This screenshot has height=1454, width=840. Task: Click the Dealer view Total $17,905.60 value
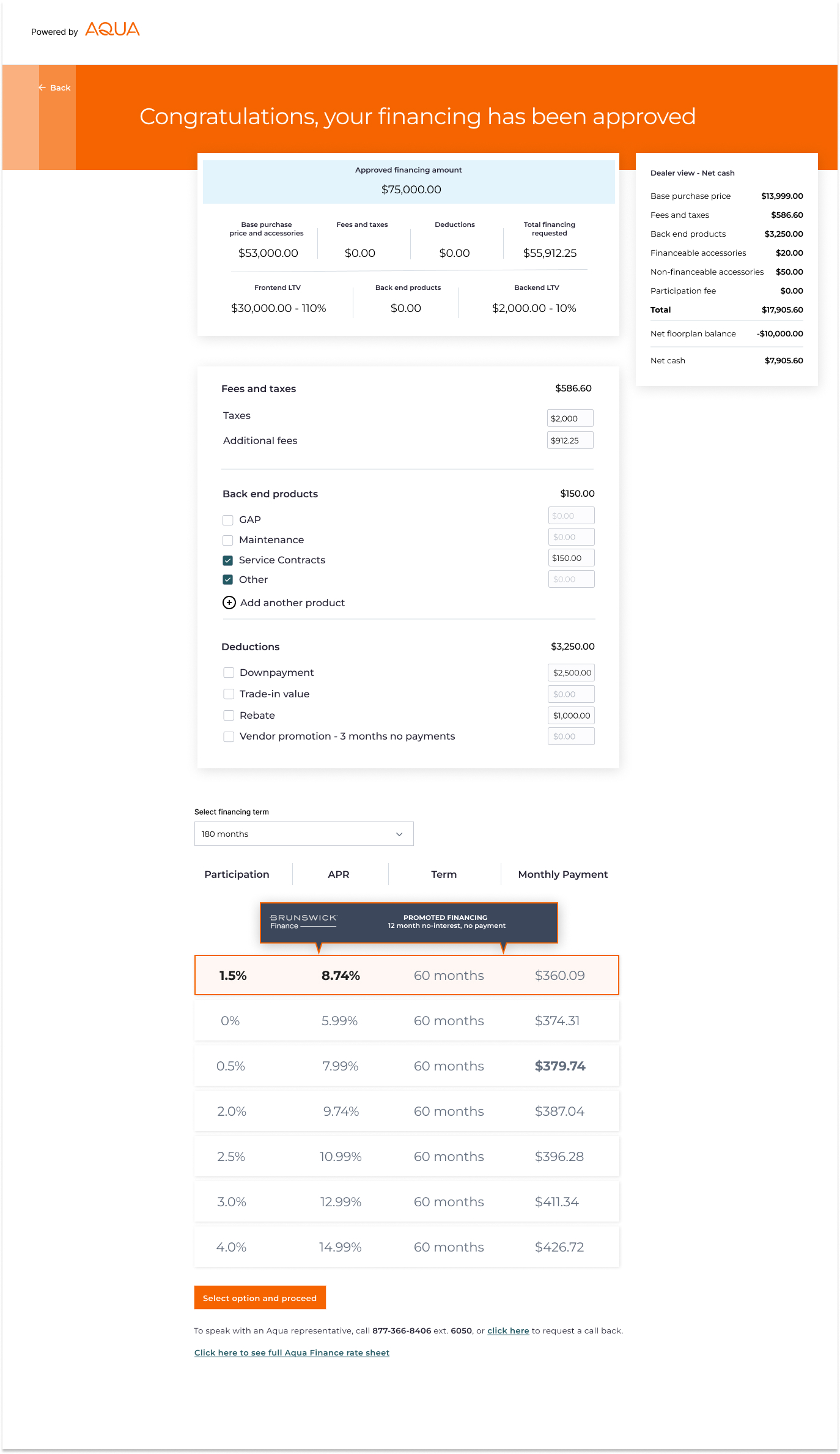(x=783, y=310)
